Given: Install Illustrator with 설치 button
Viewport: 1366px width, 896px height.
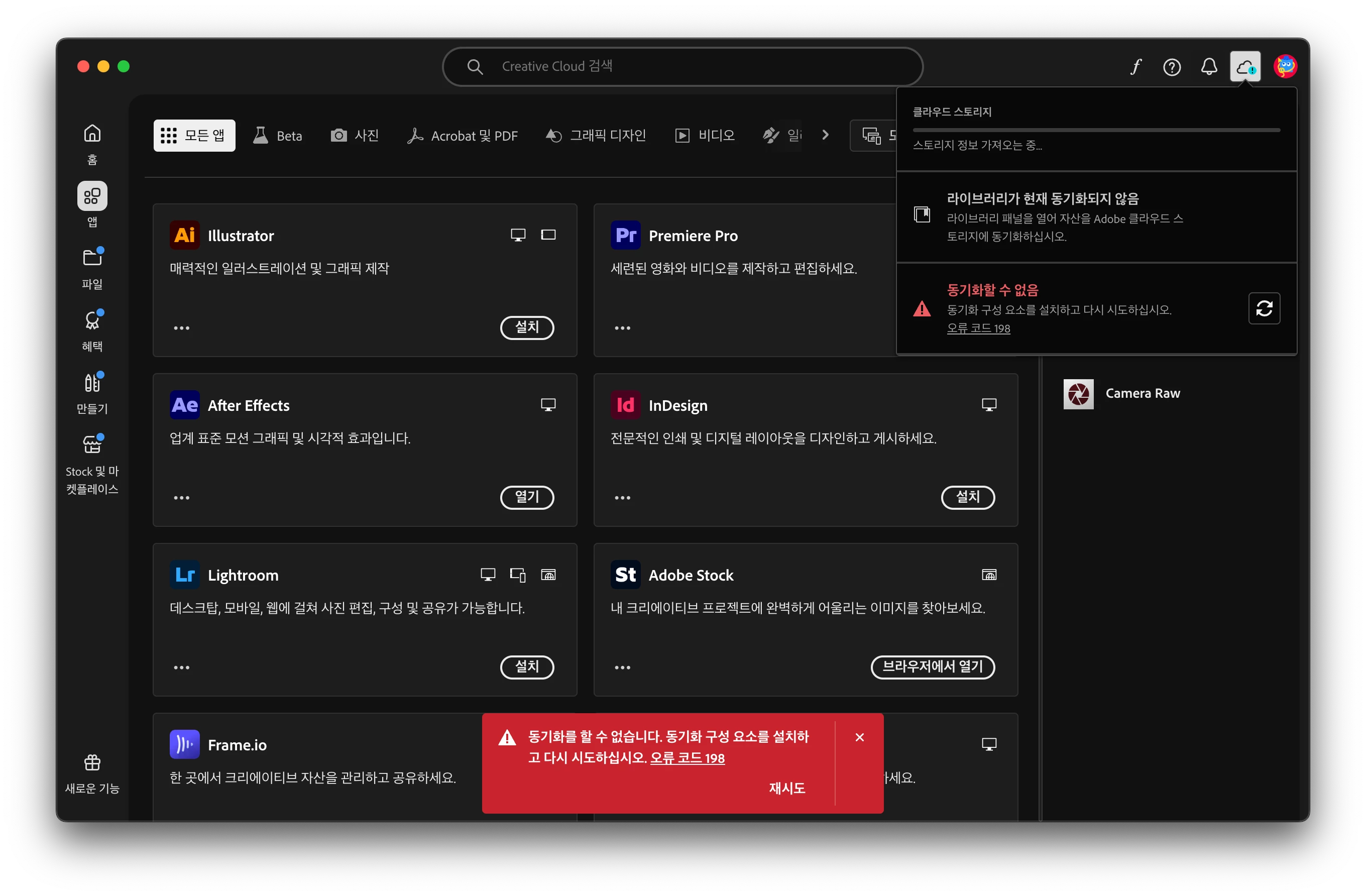Looking at the screenshot, I should coord(526,327).
